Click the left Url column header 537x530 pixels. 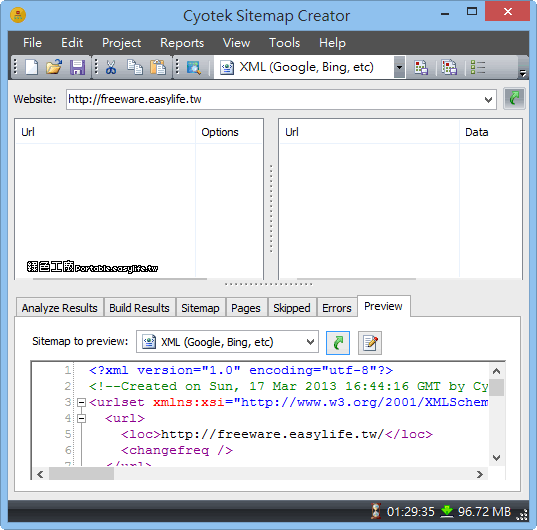105,132
